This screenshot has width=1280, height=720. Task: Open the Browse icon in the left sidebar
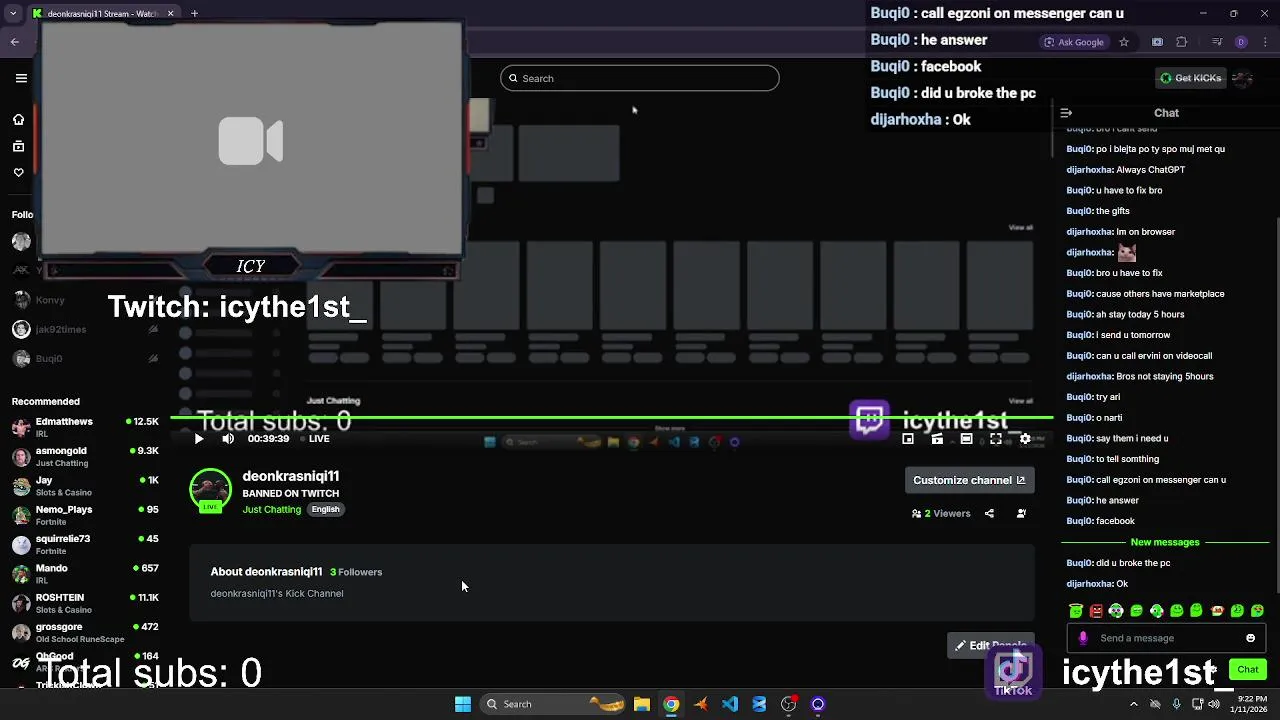[18, 146]
